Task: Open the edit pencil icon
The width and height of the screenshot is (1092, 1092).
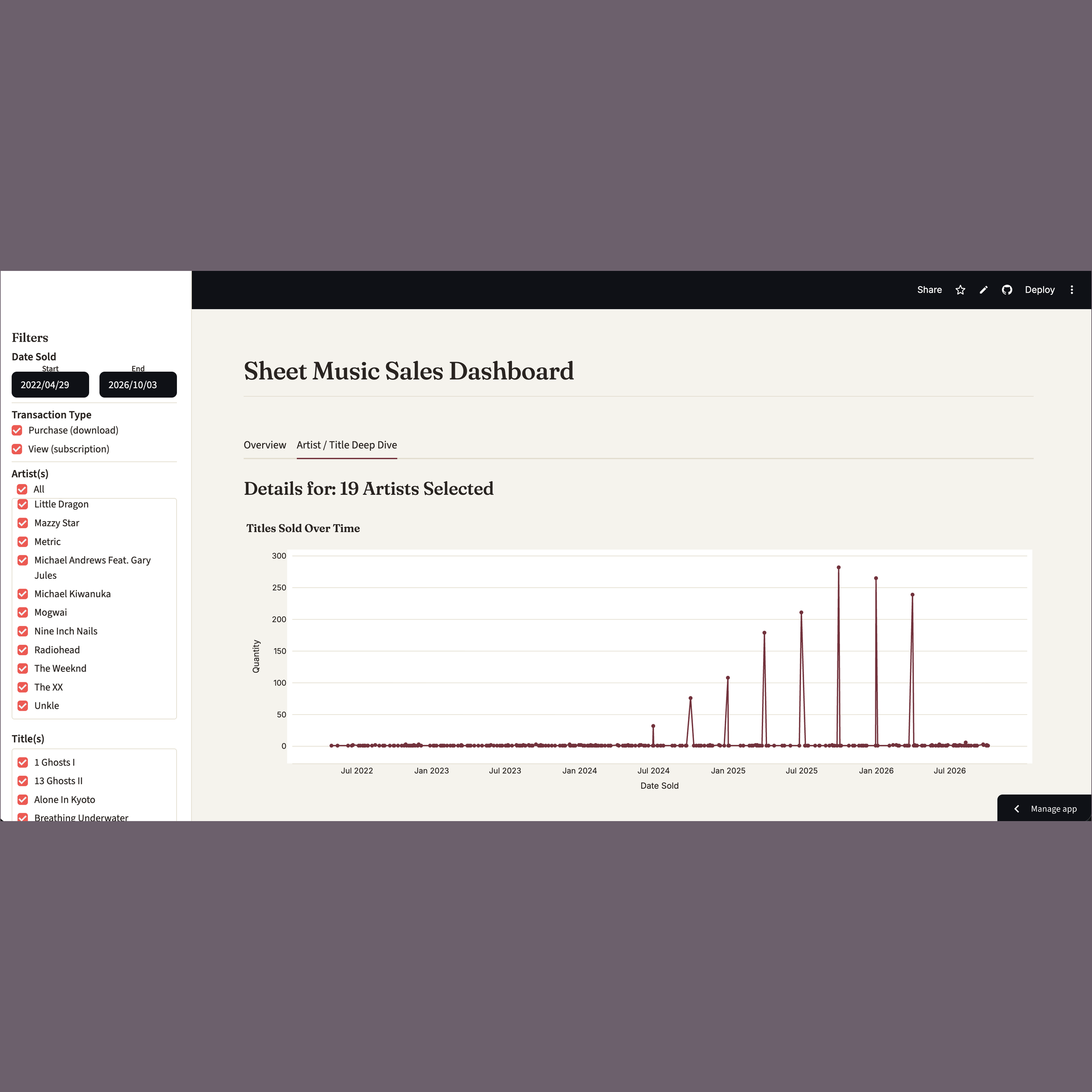Action: point(984,290)
